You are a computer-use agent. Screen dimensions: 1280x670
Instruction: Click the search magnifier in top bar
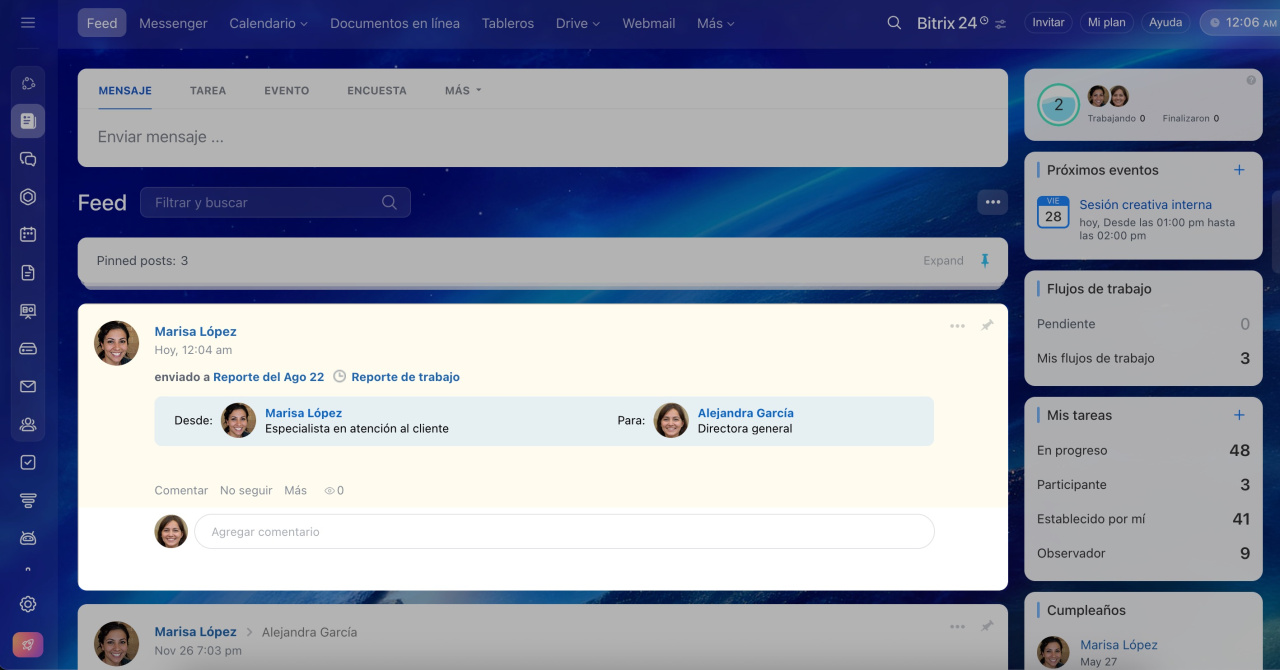click(894, 22)
